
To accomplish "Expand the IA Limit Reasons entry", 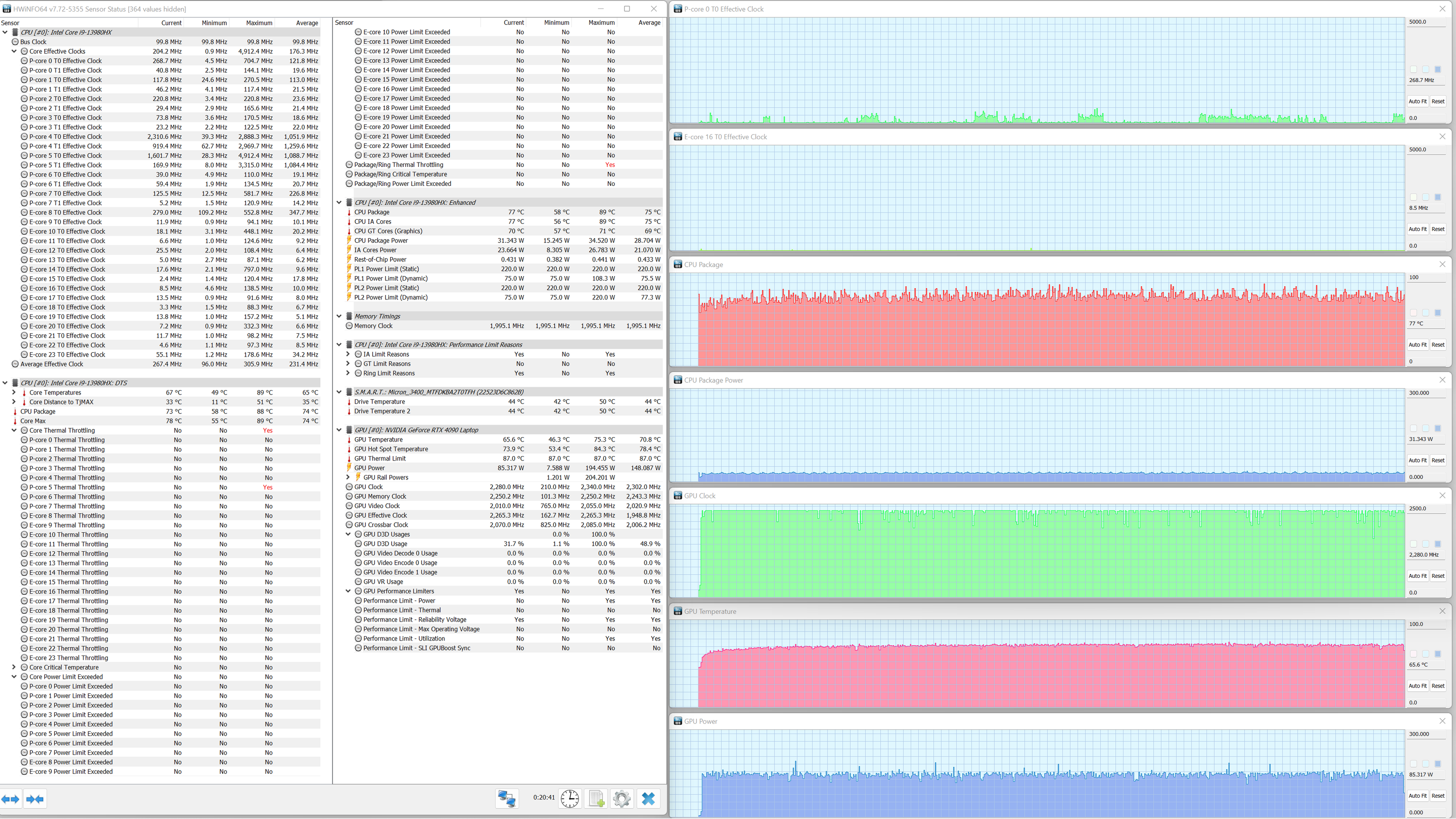I will tap(348, 354).
